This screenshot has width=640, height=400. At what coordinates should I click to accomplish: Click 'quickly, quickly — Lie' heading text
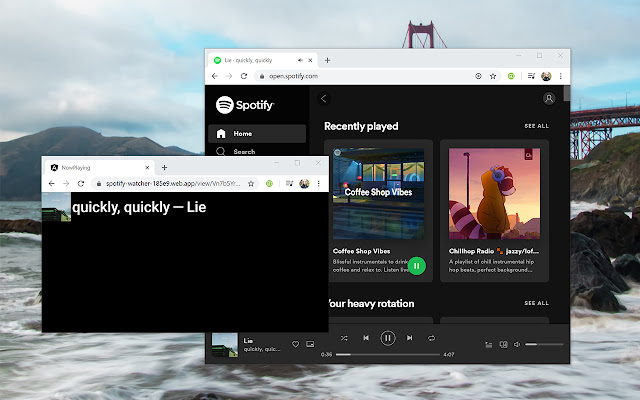[x=139, y=207]
